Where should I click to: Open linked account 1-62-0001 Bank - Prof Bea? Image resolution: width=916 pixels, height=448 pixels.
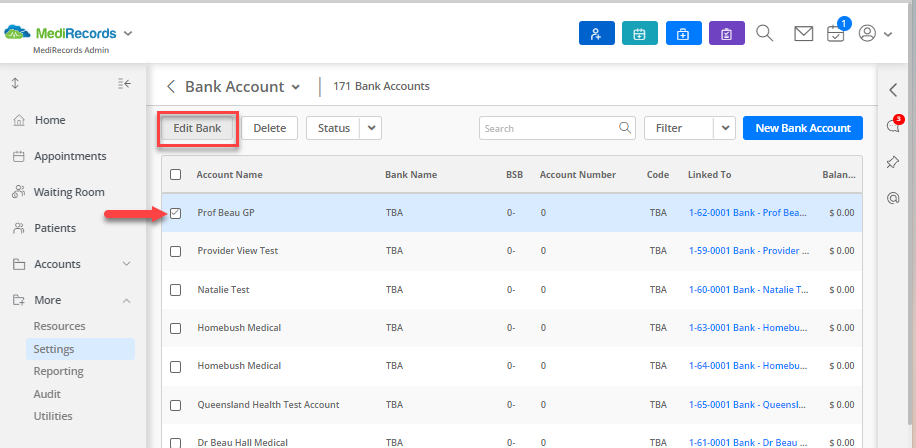click(x=749, y=213)
